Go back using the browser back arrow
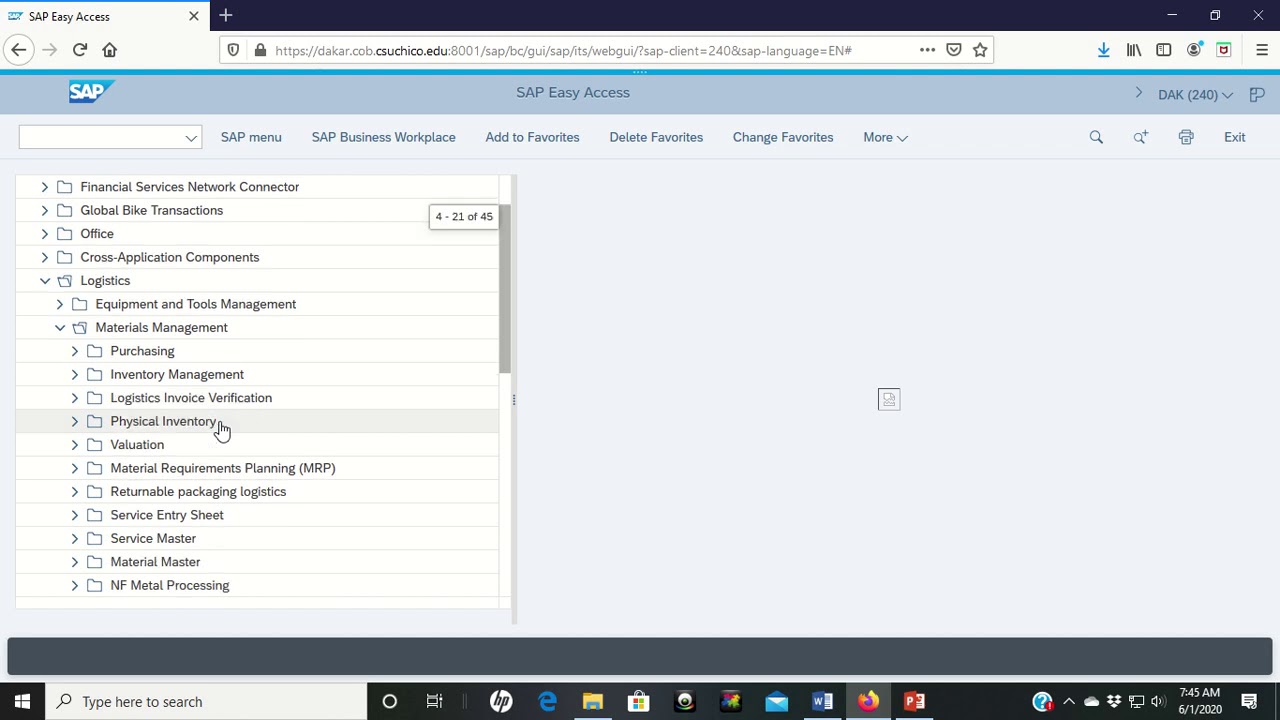Screen dimensions: 1280x720 click(x=19, y=50)
